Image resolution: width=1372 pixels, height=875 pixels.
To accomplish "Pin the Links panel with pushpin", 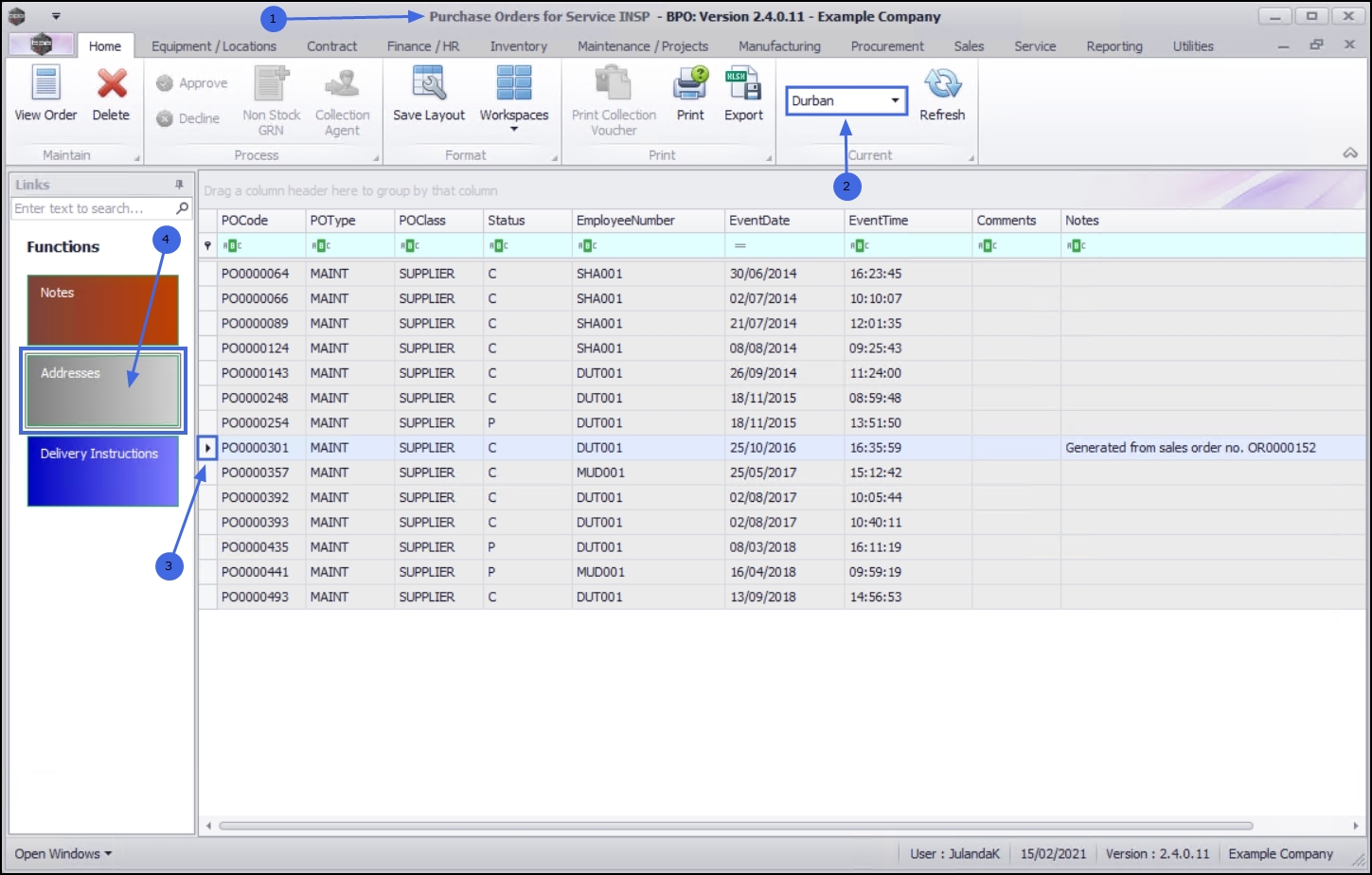I will point(179,185).
